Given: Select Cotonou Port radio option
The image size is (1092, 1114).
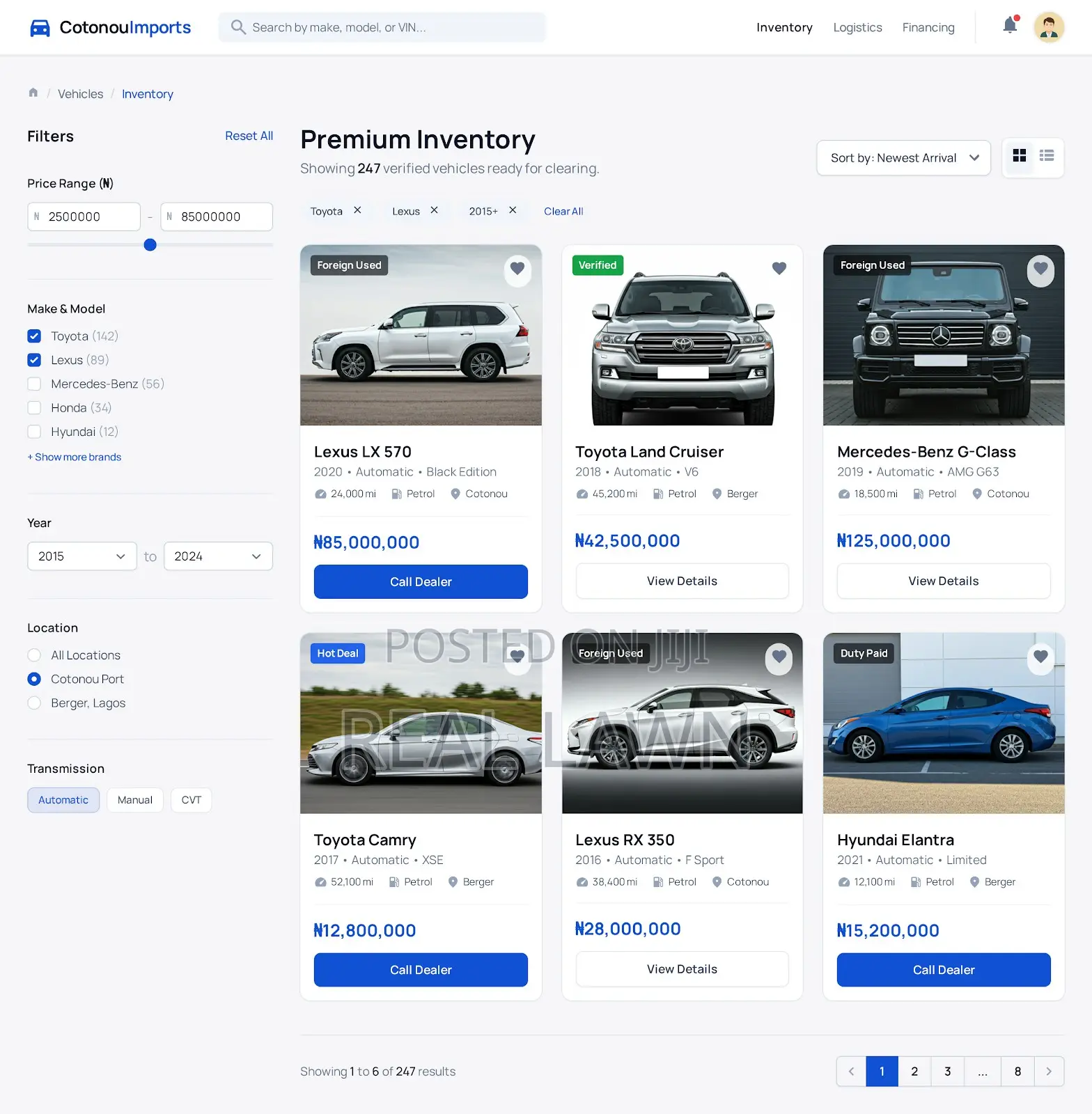Looking at the screenshot, I should click(x=34, y=679).
